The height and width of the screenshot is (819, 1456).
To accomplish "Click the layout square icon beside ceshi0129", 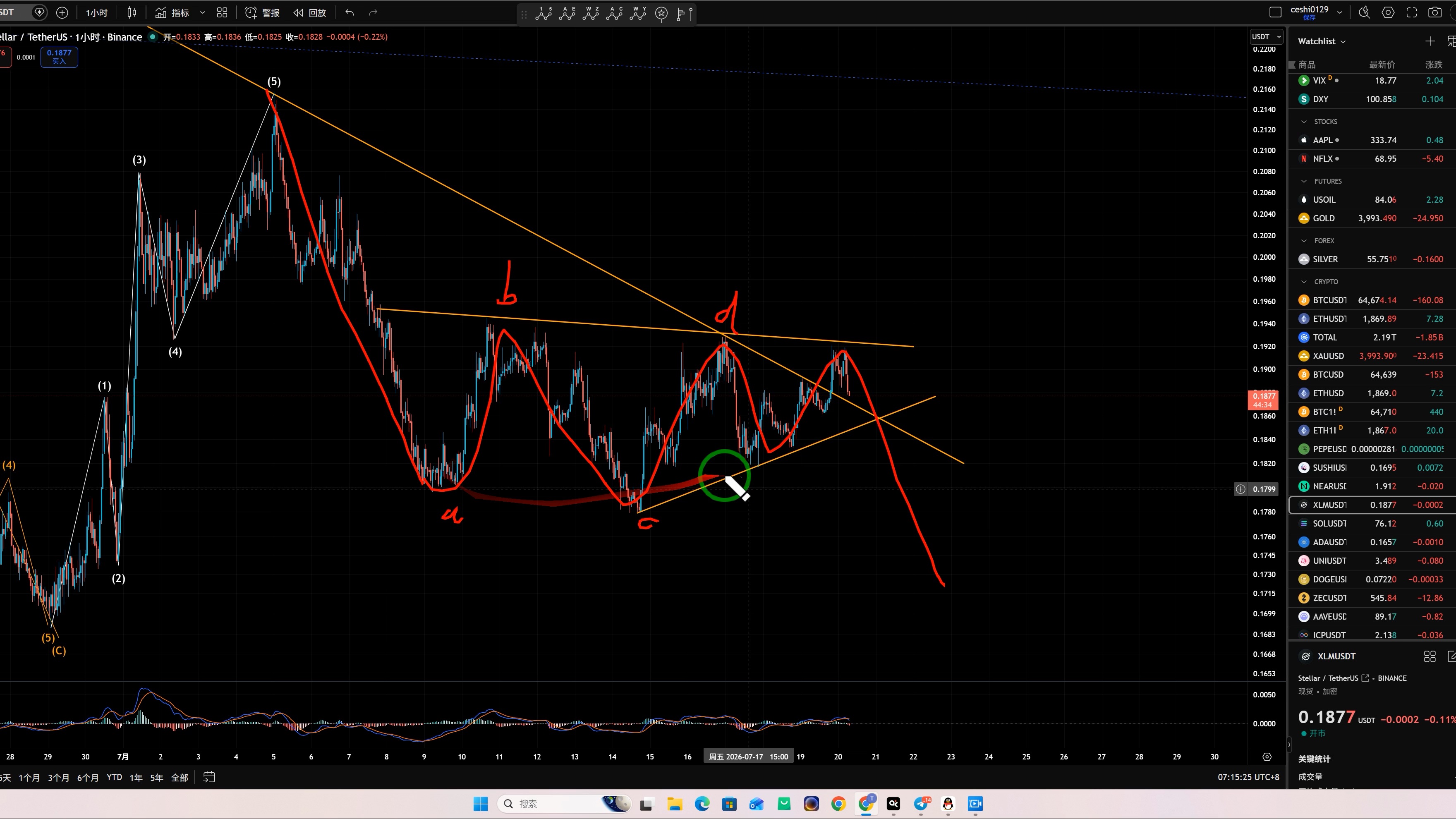I will [x=1275, y=12].
